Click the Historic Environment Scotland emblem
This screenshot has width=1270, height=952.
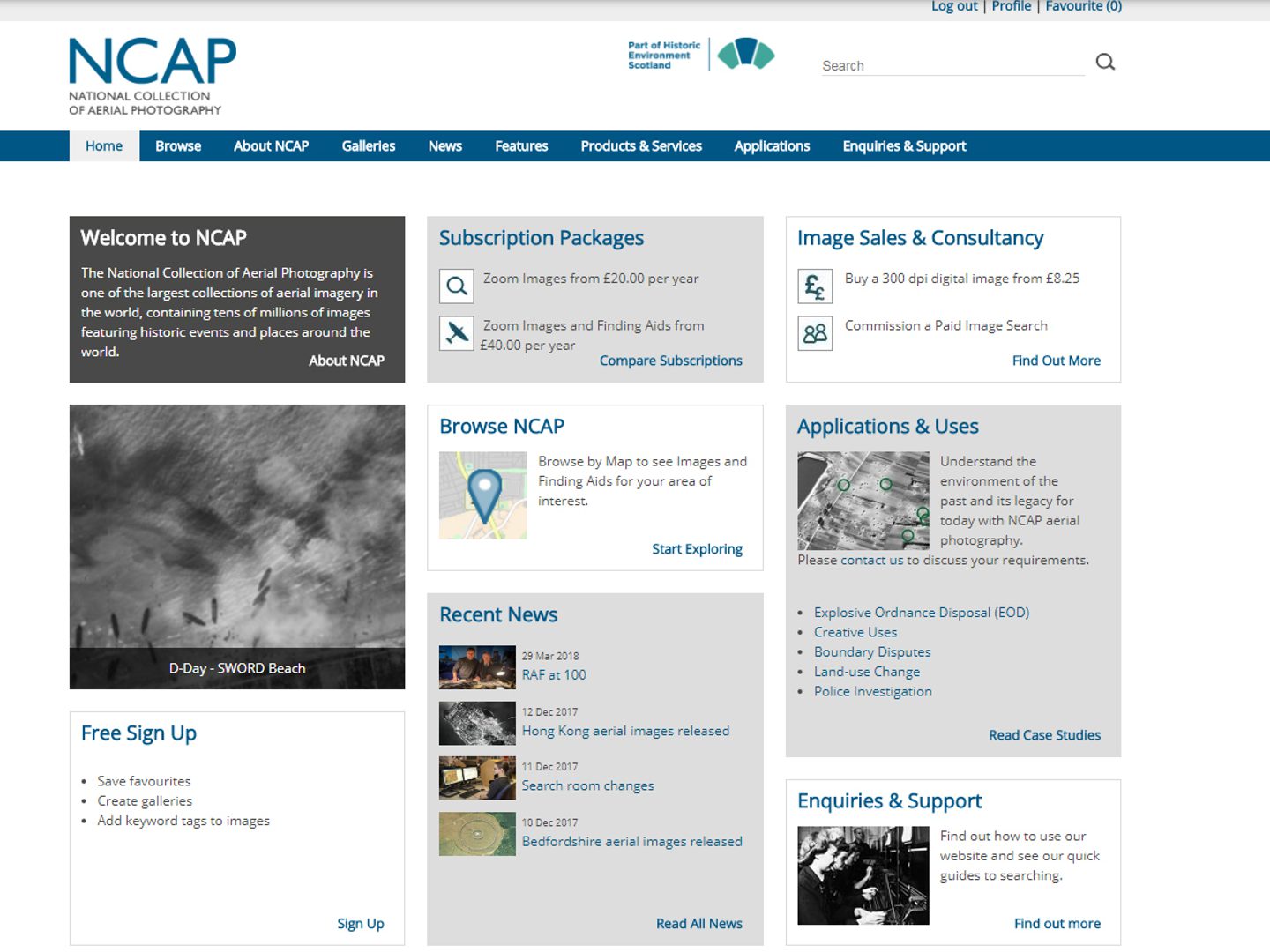tap(745, 54)
